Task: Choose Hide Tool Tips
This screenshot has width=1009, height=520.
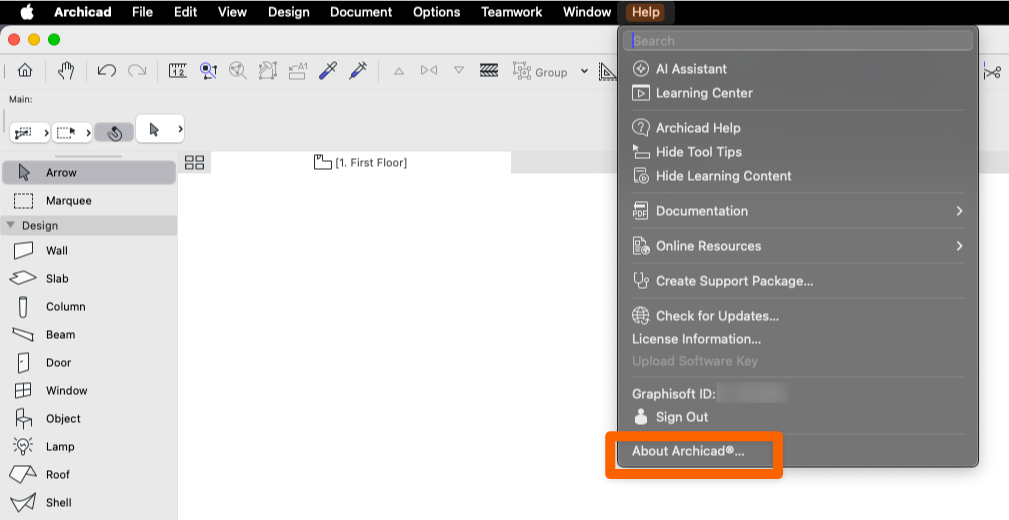Action: click(798, 152)
